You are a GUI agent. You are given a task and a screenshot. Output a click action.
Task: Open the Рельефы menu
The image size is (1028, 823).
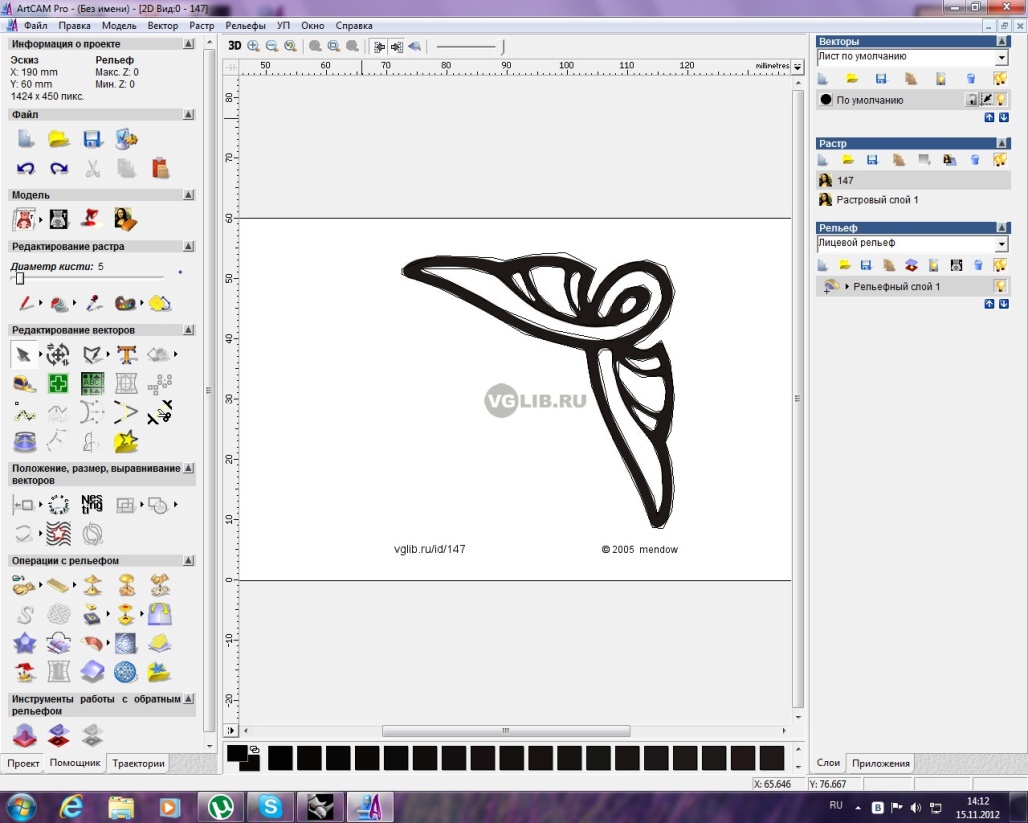click(245, 26)
